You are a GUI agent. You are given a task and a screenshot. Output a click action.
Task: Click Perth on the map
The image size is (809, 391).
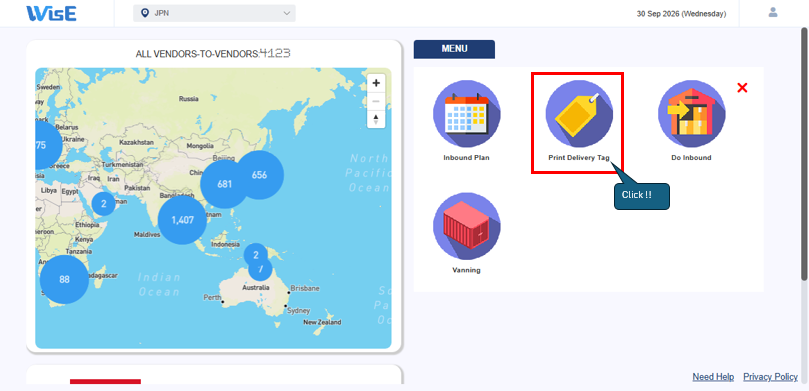point(212,298)
